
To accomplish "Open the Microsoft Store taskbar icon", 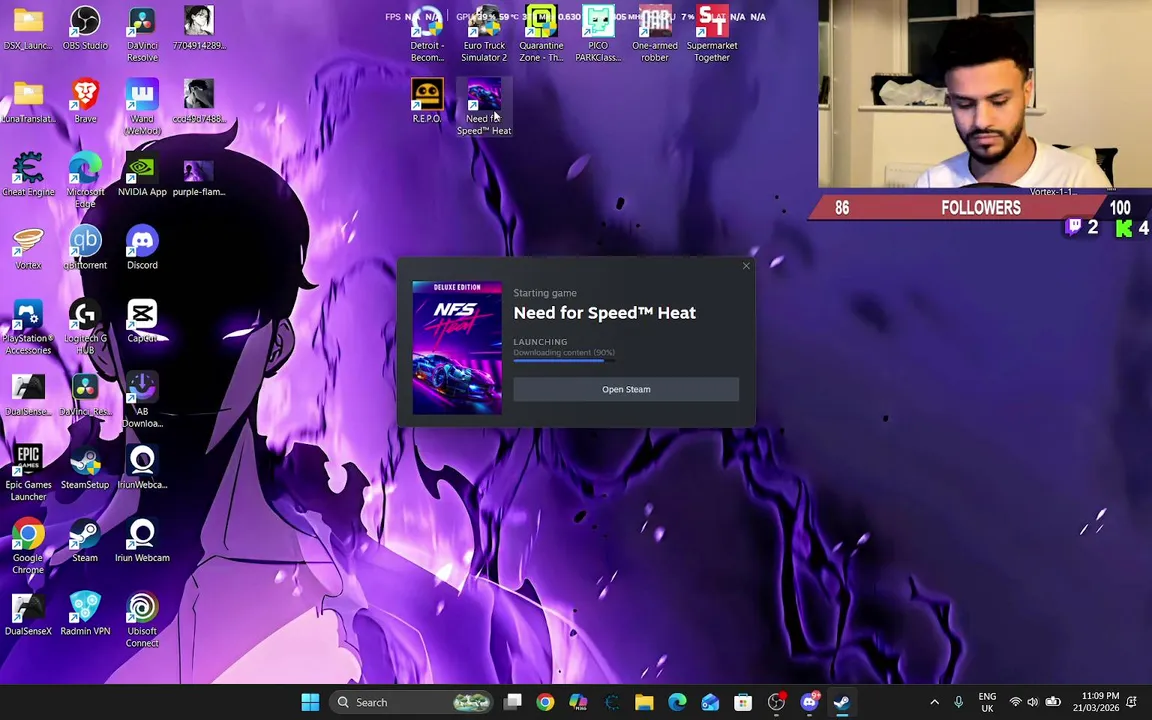I will [743, 702].
